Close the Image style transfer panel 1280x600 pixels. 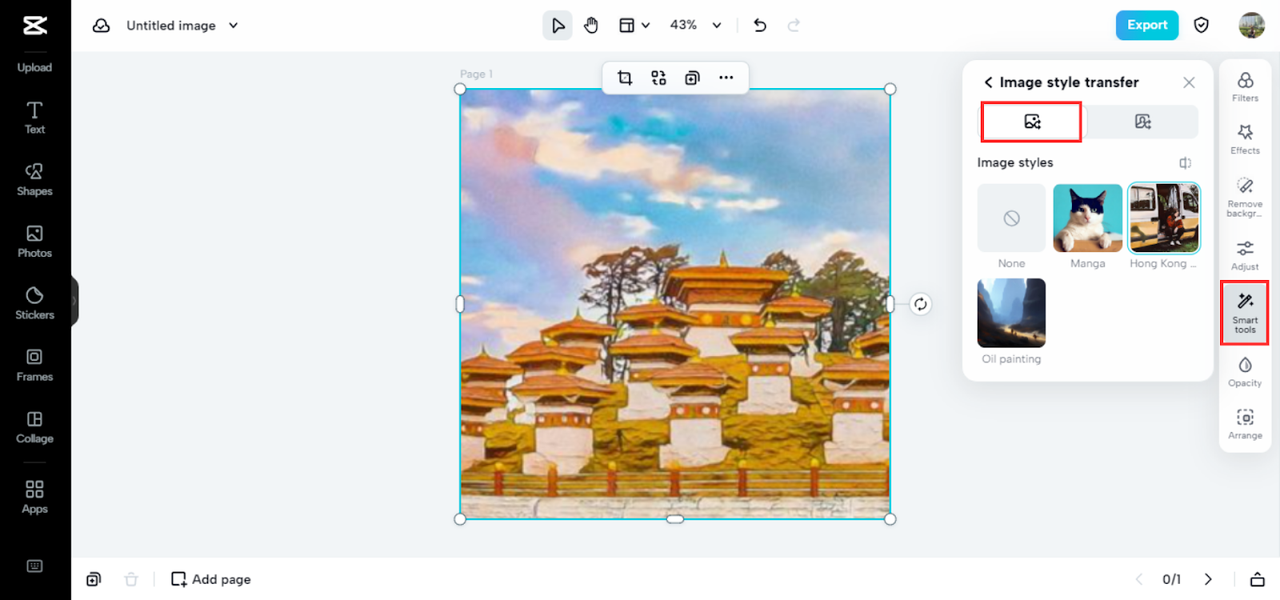[1188, 83]
